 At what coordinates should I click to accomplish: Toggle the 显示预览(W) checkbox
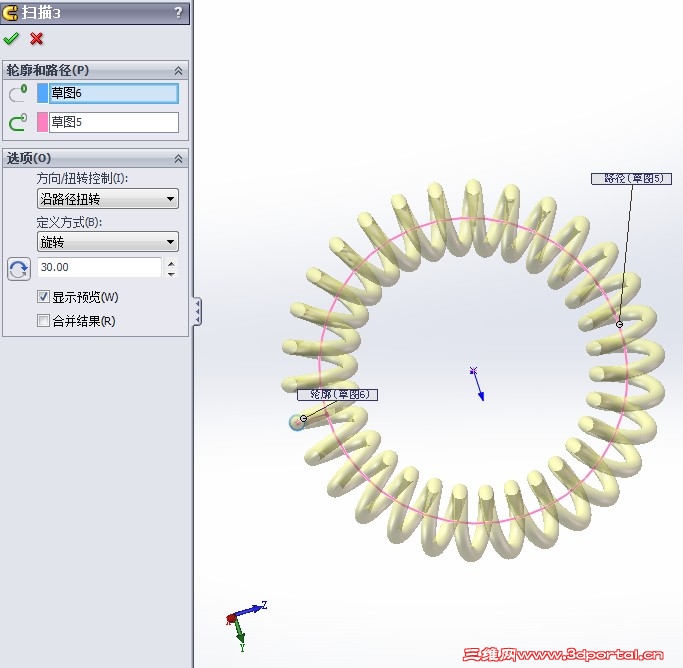click(x=43, y=297)
